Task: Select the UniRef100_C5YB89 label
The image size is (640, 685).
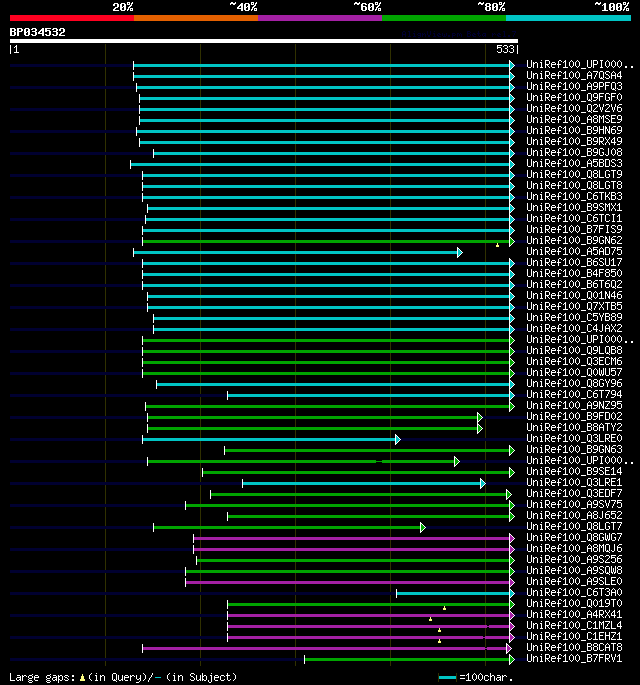Action: coord(574,318)
